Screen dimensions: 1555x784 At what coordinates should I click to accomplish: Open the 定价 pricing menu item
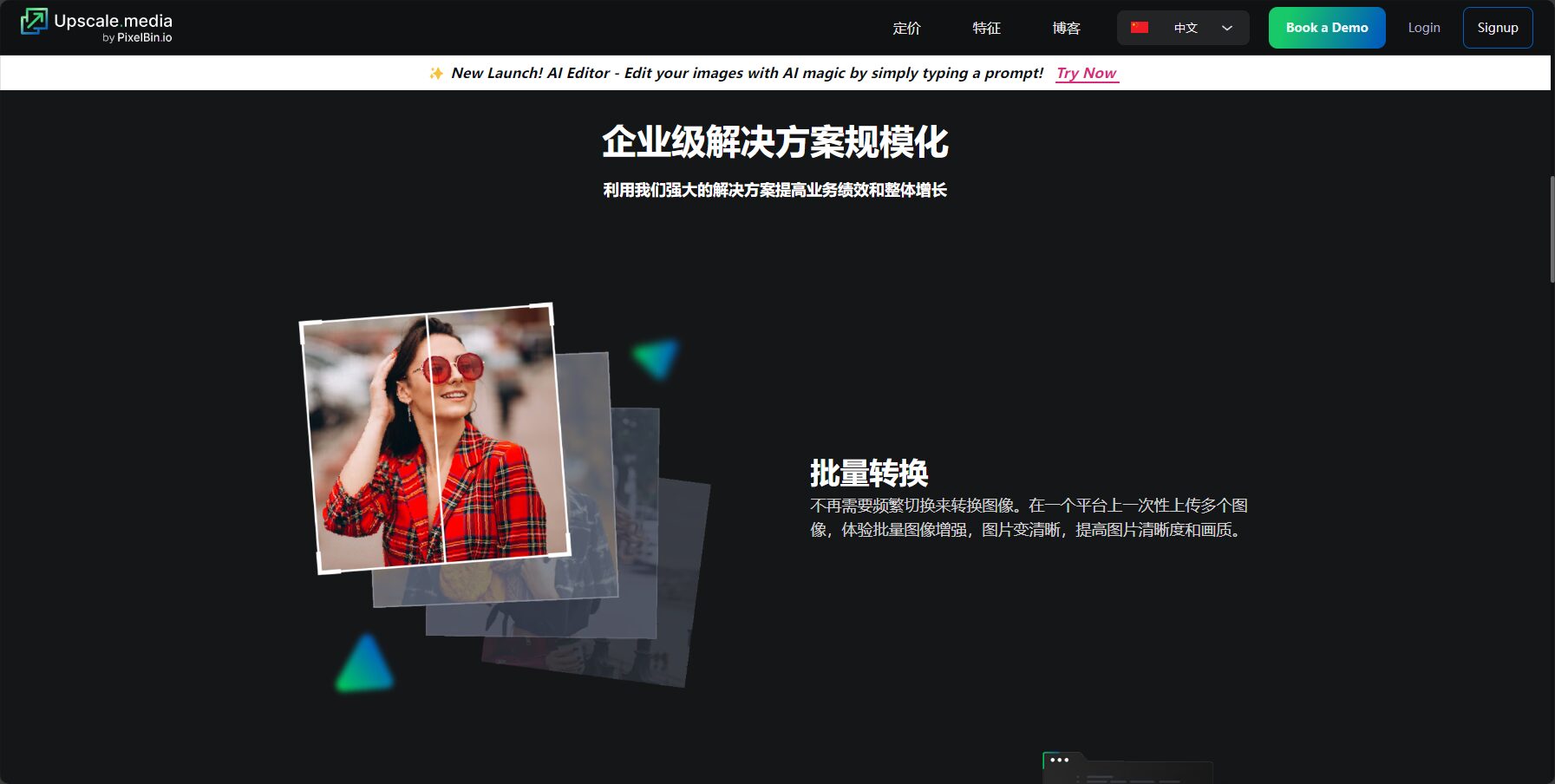coord(906,28)
